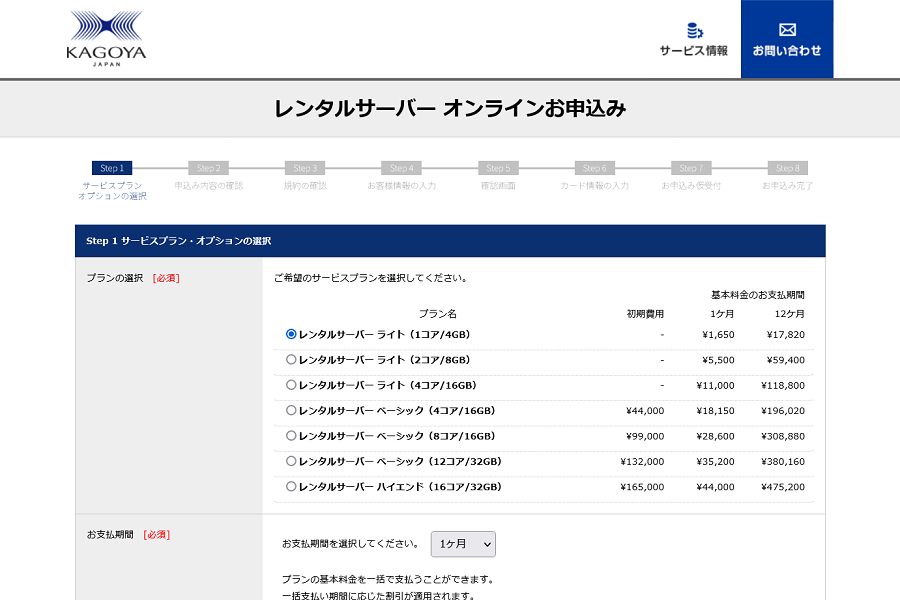Select レンタルサーバー ライト (2コア/8GB) plan
Viewport: 900px width, 600px height.
(x=291, y=360)
